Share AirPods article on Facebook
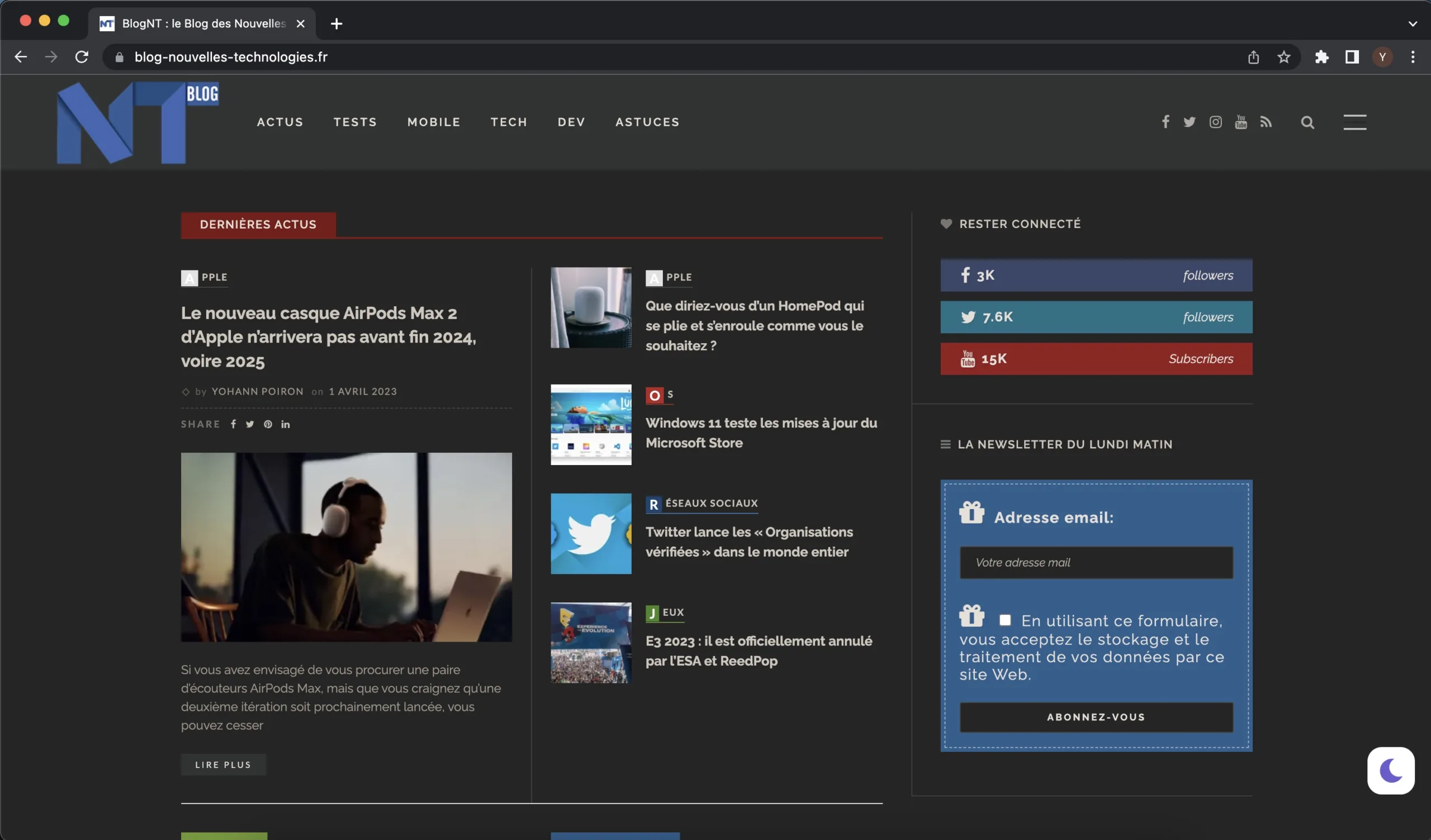Viewport: 1431px width, 840px height. pyautogui.click(x=234, y=424)
